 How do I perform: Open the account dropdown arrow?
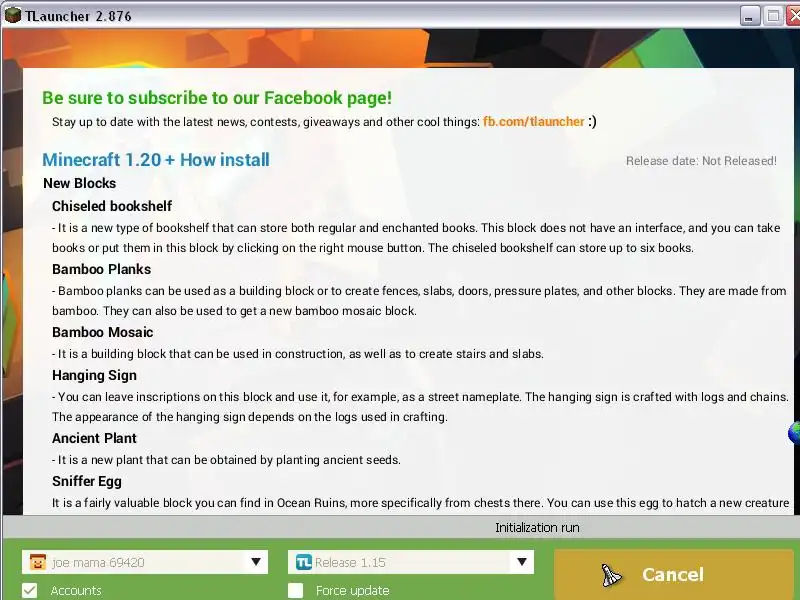pyautogui.click(x=256, y=562)
